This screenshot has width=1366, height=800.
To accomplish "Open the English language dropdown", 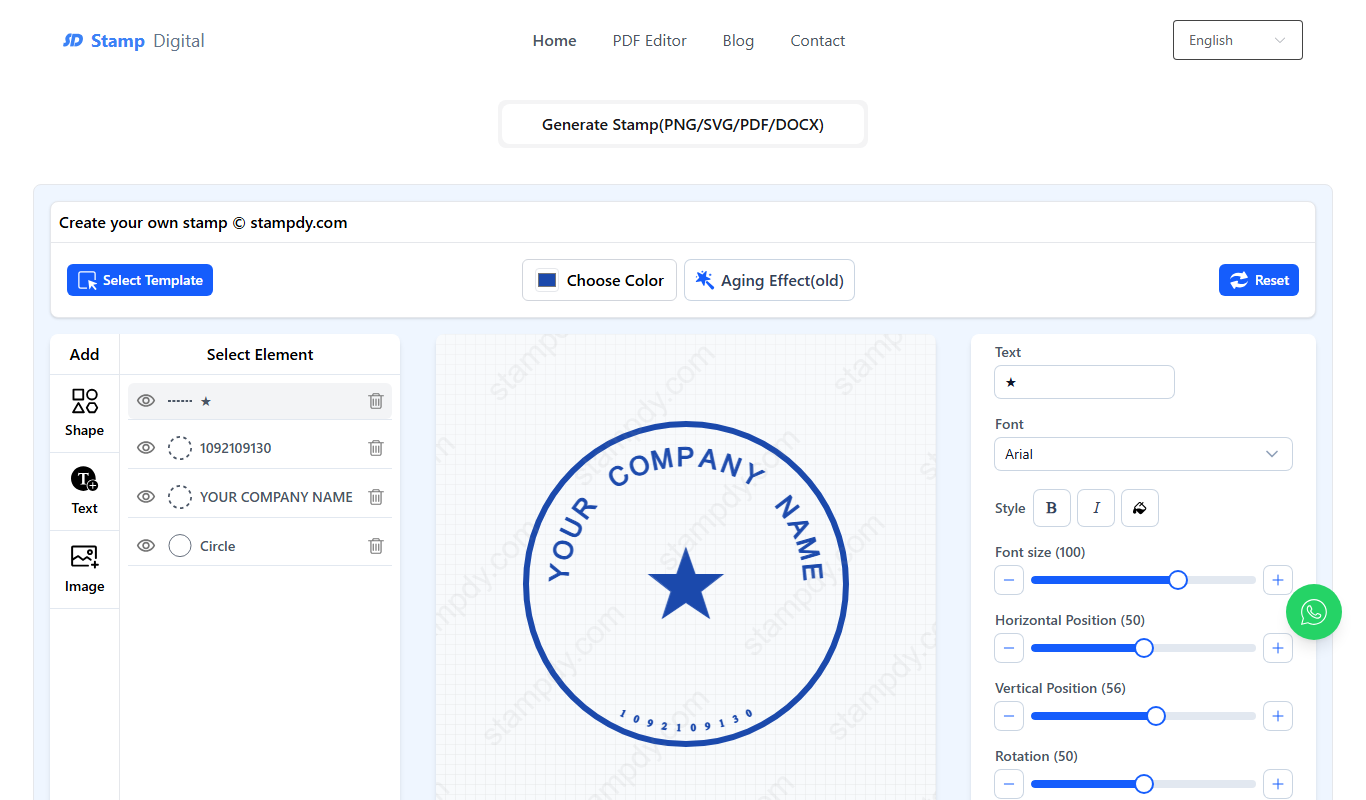I will pyautogui.click(x=1238, y=40).
